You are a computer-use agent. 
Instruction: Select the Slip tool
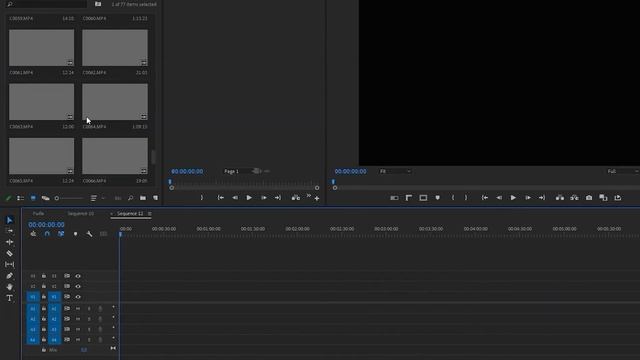(9, 264)
